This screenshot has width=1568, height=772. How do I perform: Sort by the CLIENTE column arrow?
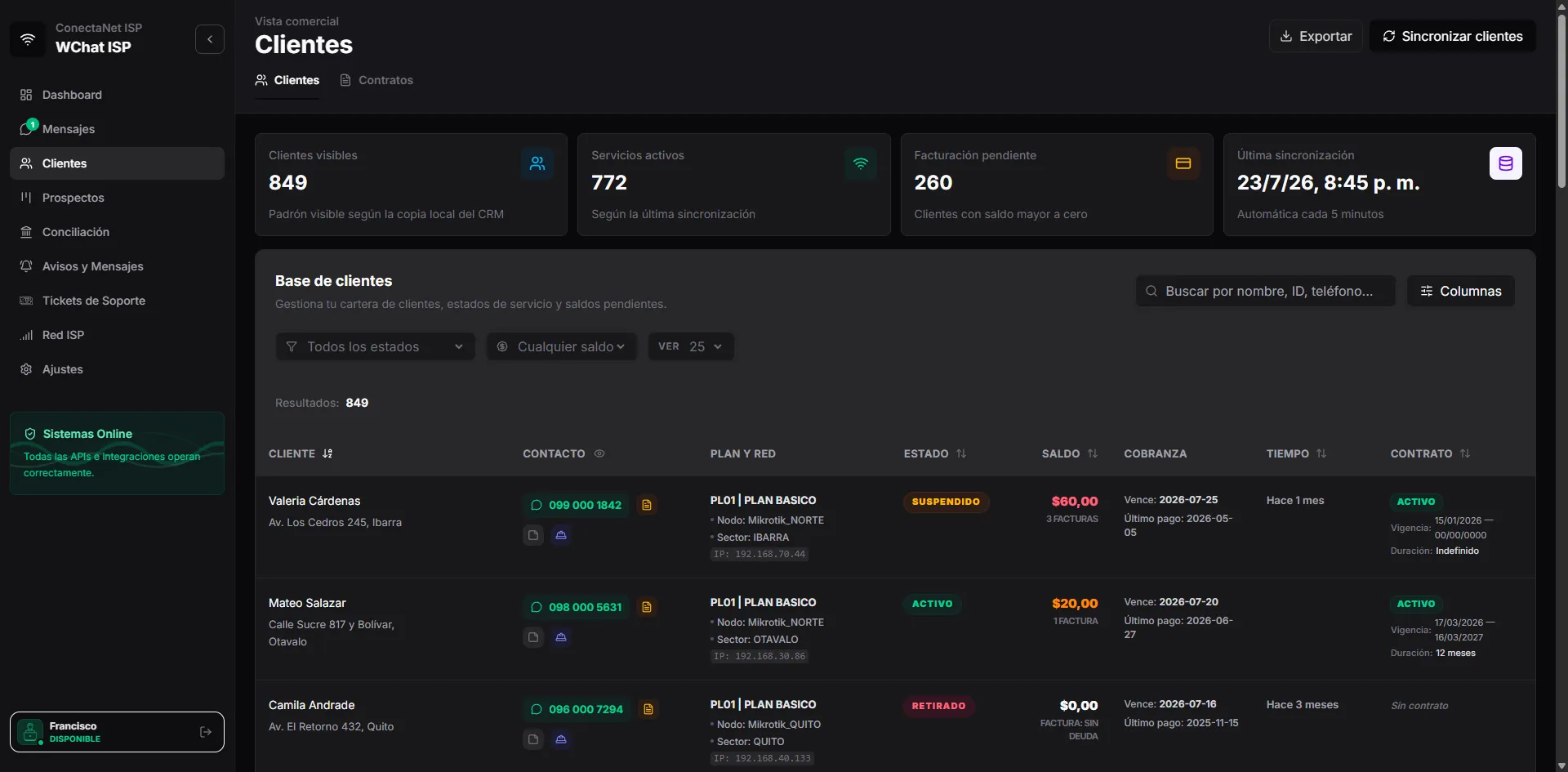[327, 453]
